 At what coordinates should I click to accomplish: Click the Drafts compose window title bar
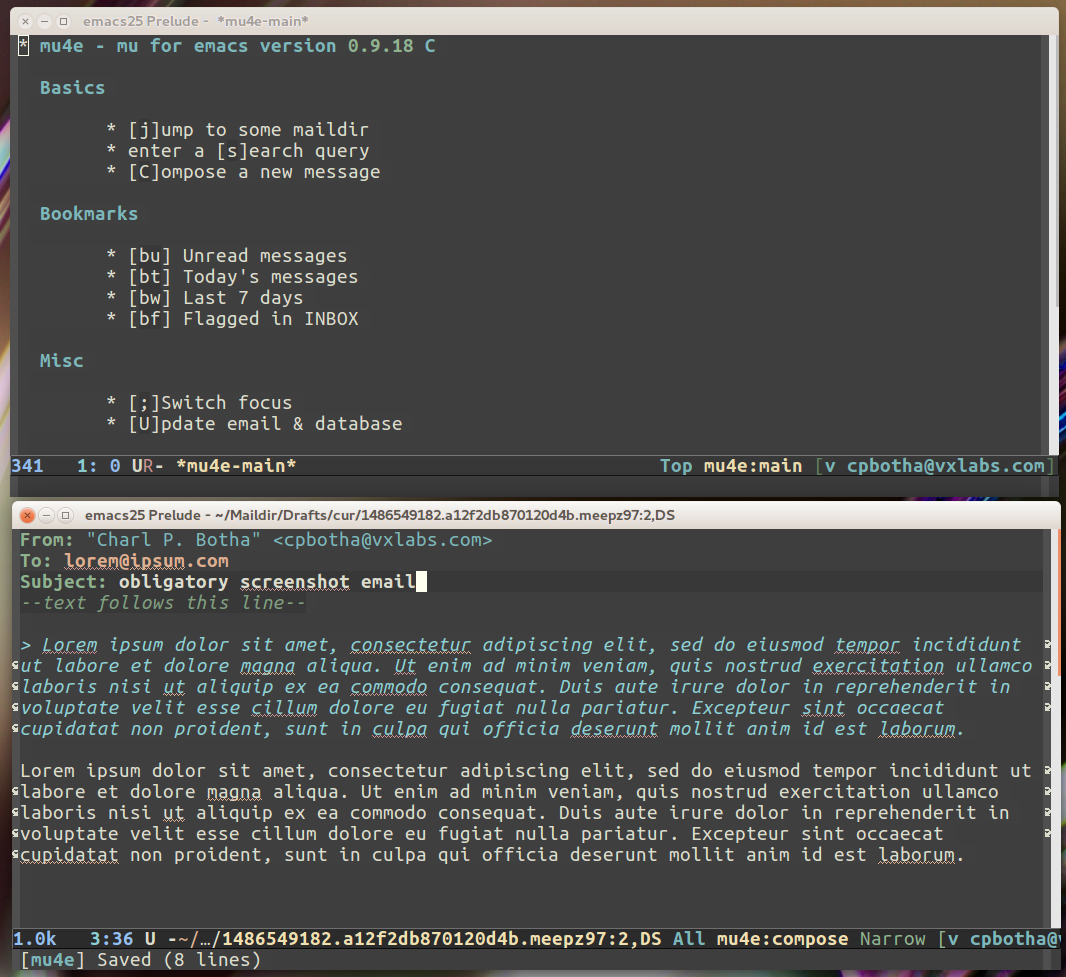tap(536, 515)
